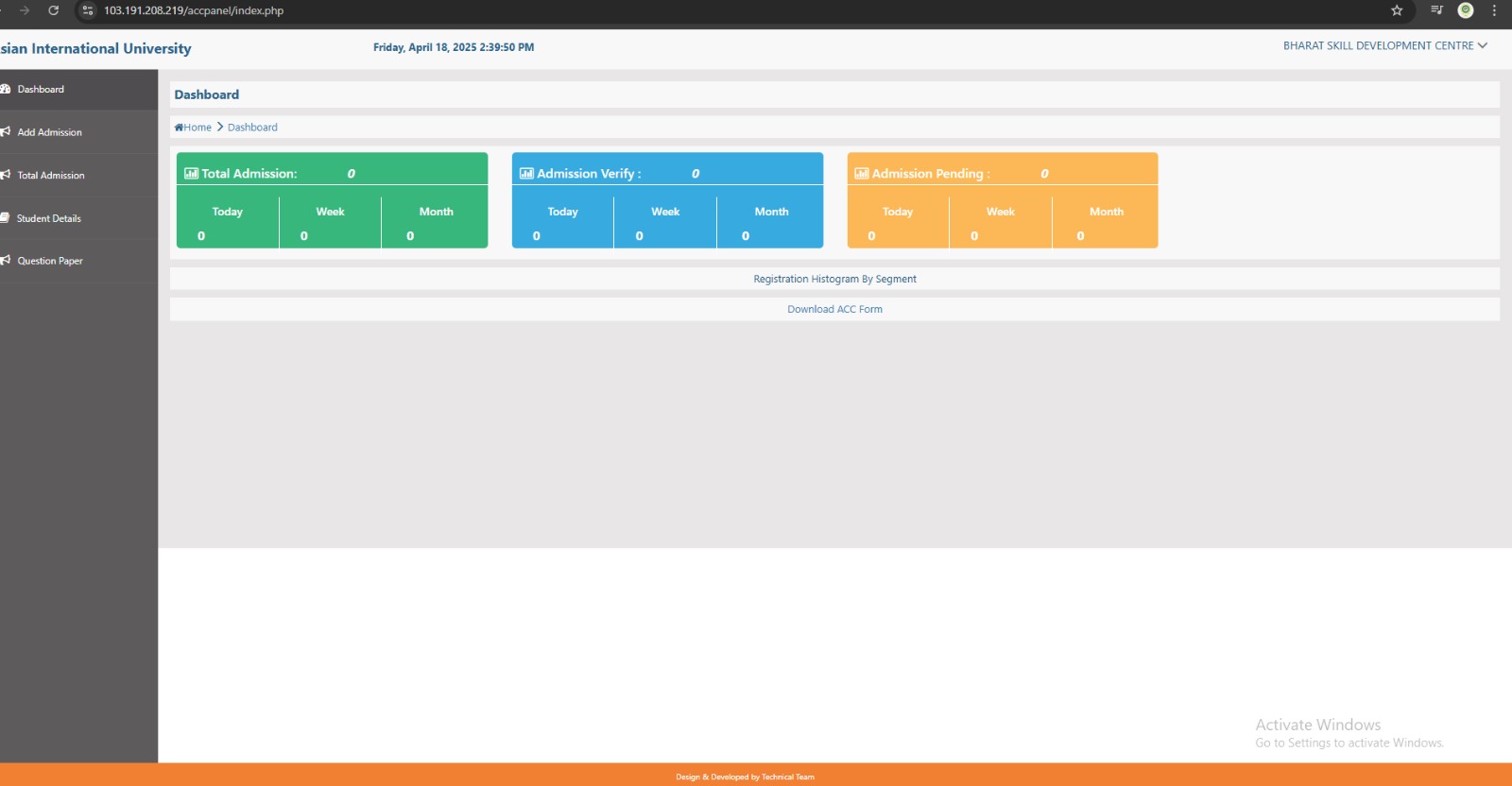Click the Asian International University title
The height and width of the screenshot is (786, 1512).
coord(95,48)
